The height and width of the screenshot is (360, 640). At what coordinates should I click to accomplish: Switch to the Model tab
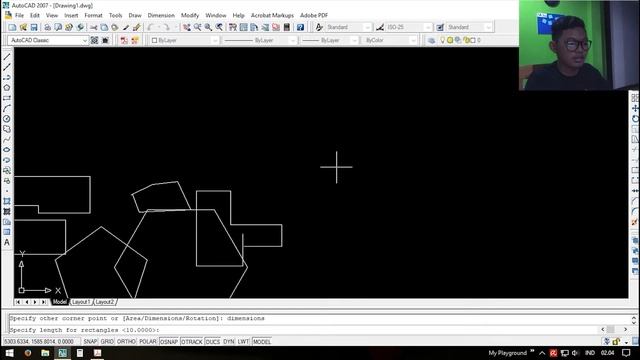[60, 302]
